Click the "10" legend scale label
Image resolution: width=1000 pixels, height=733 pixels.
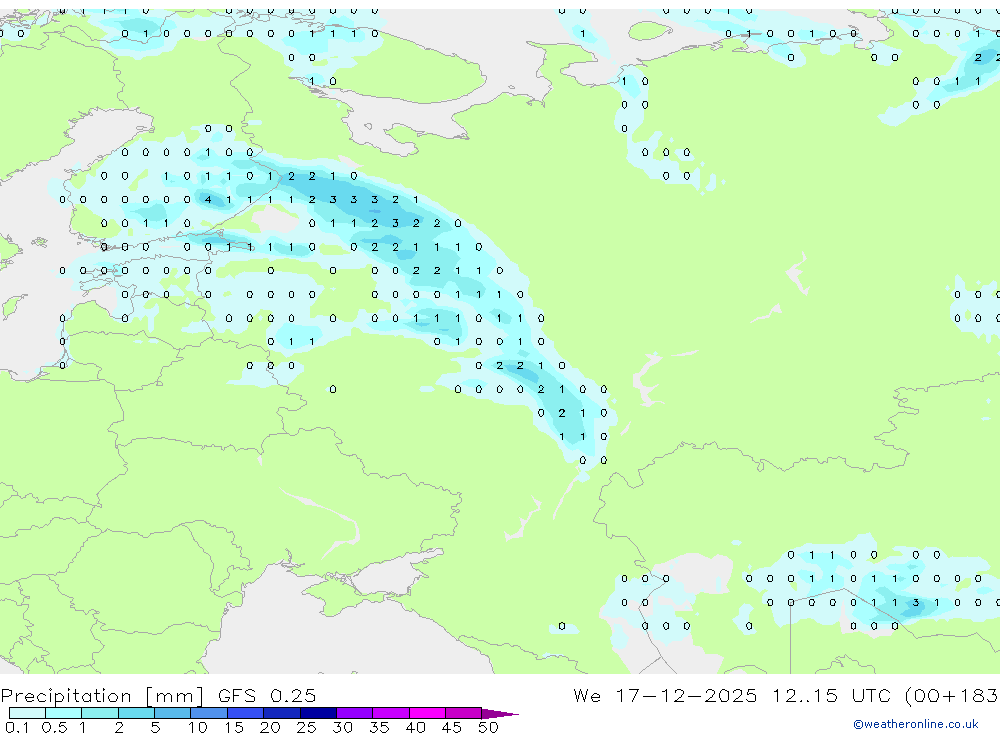pyautogui.click(x=198, y=727)
